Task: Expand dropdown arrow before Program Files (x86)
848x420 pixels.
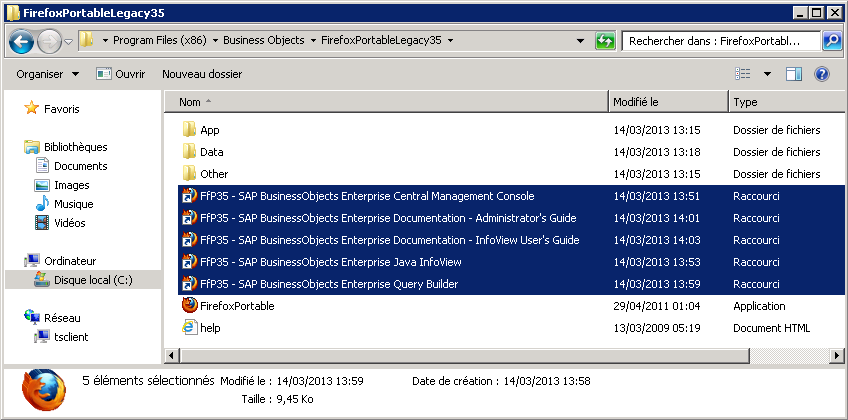Action: (x=105, y=41)
